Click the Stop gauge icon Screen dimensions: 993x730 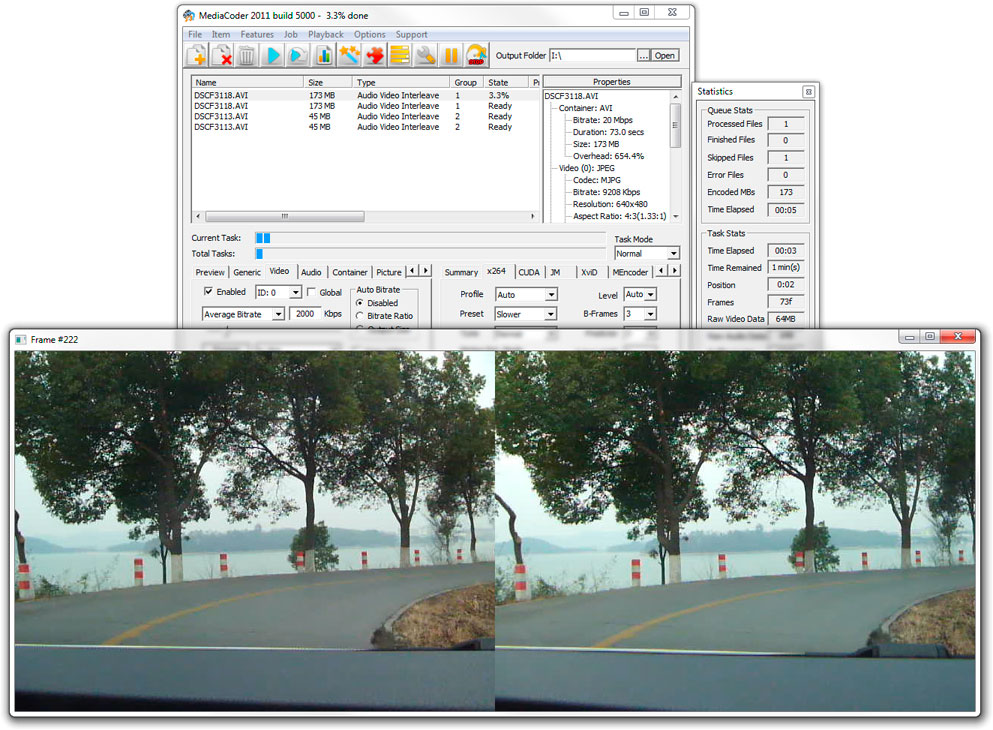(x=476, y=56)
